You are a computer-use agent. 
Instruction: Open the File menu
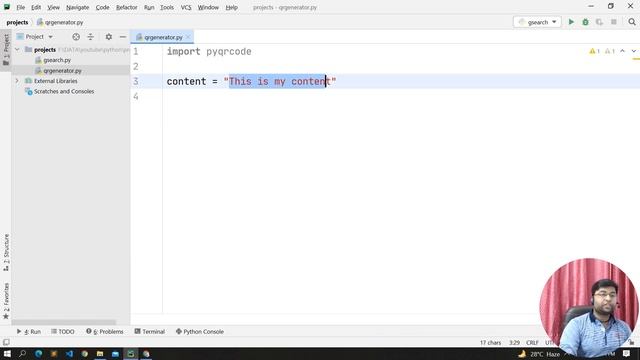[20, 7]
